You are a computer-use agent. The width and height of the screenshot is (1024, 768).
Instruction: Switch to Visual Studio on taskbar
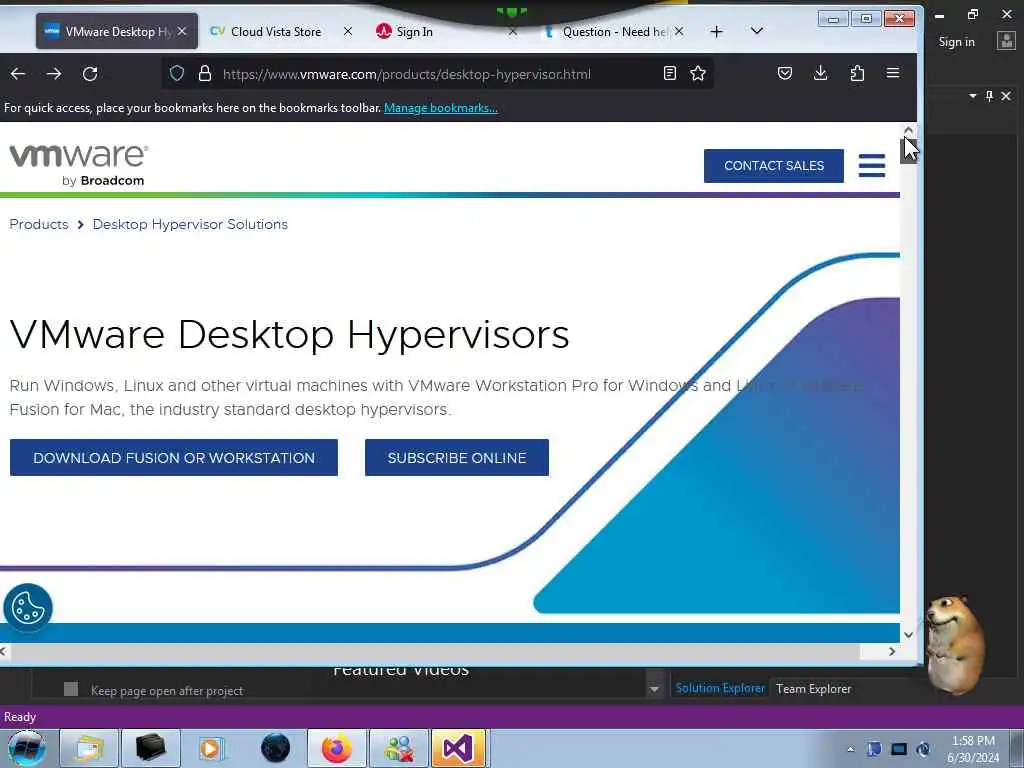pyautogui.click(x=458, y=748)
